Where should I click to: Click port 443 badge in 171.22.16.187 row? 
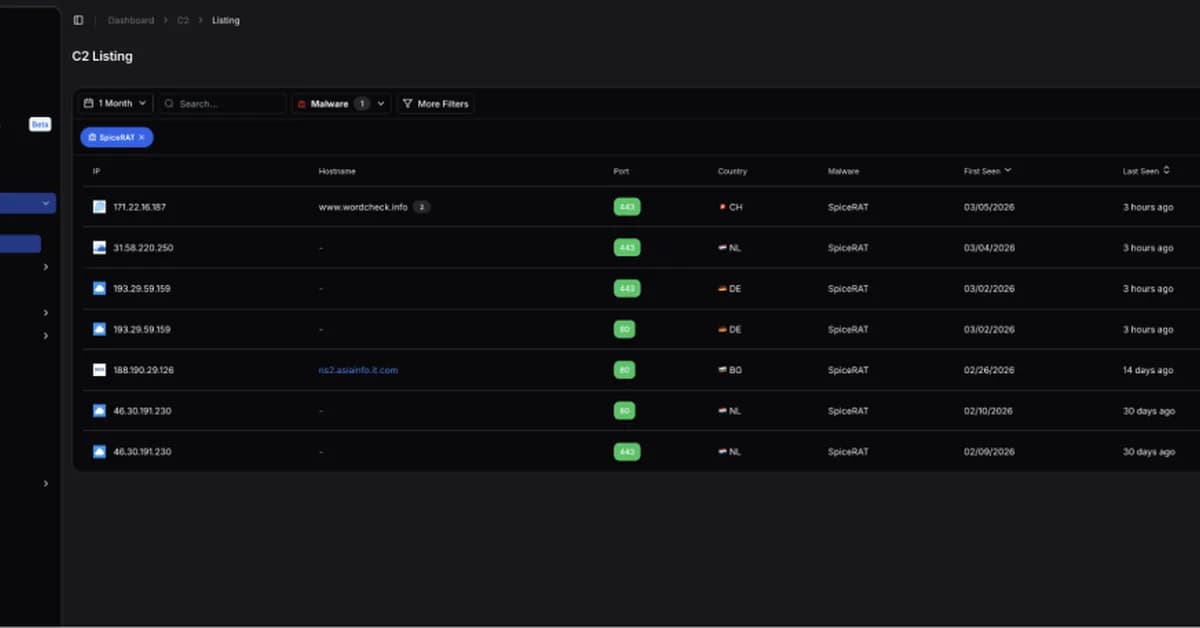click(x=627, y=207)
